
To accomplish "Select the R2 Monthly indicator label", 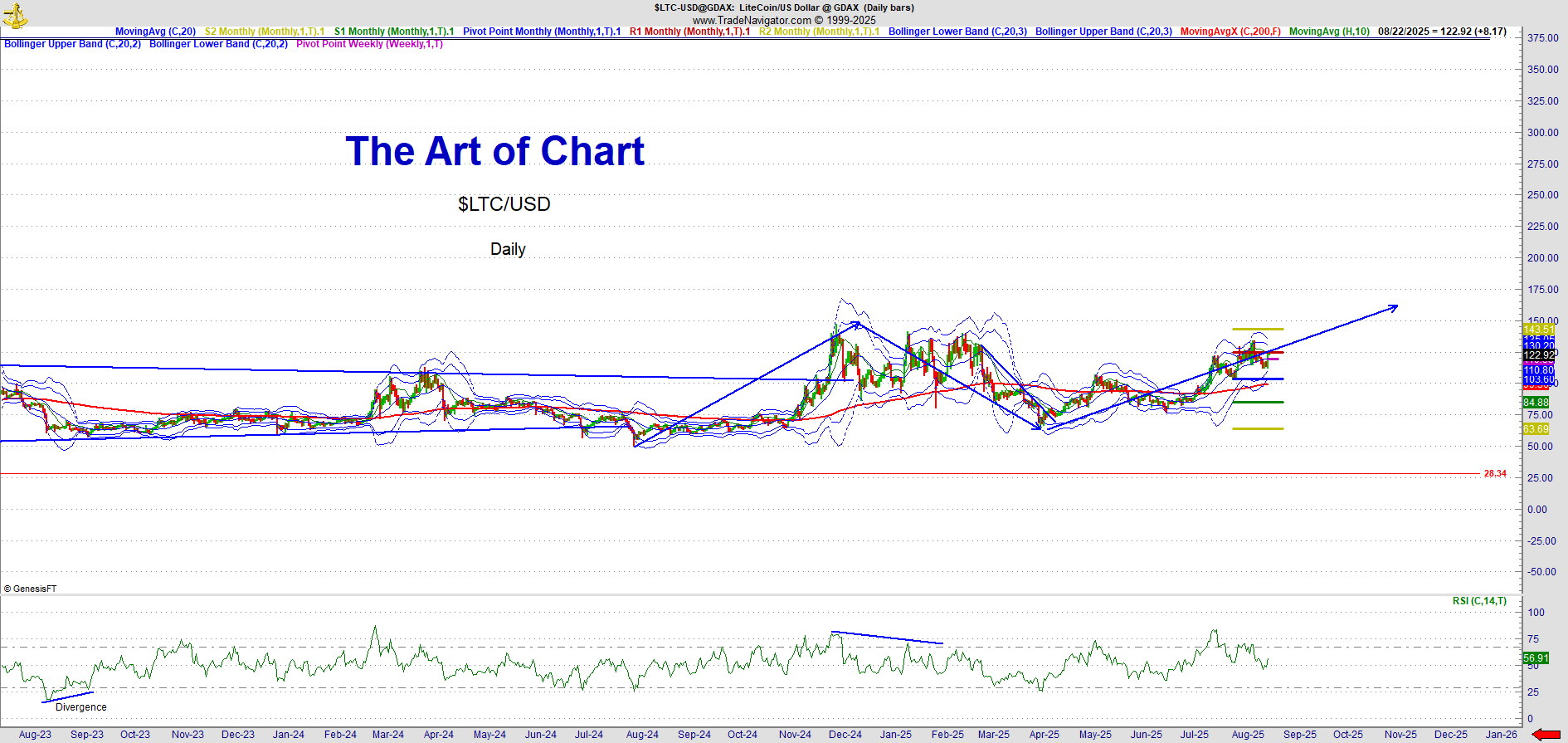I will (x=819, y=32).
